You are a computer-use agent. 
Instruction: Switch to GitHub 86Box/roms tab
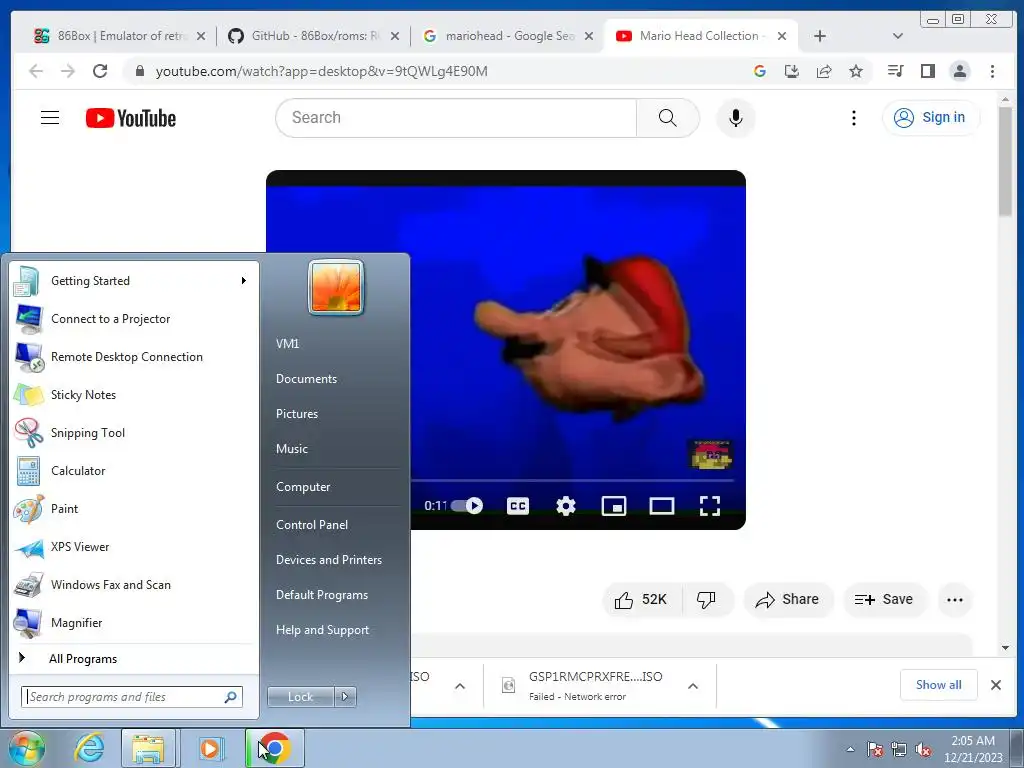pos(315,36)
